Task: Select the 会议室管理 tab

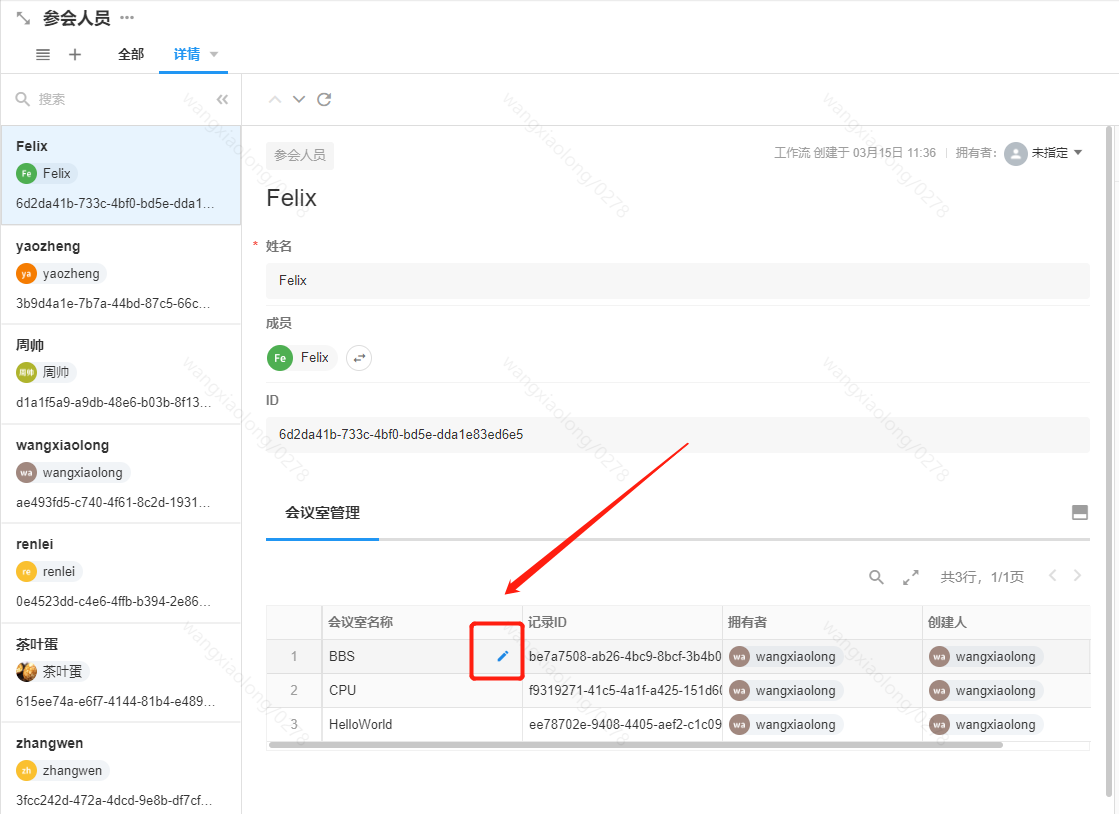Action: pyautogui.click(x=323, y=512)
